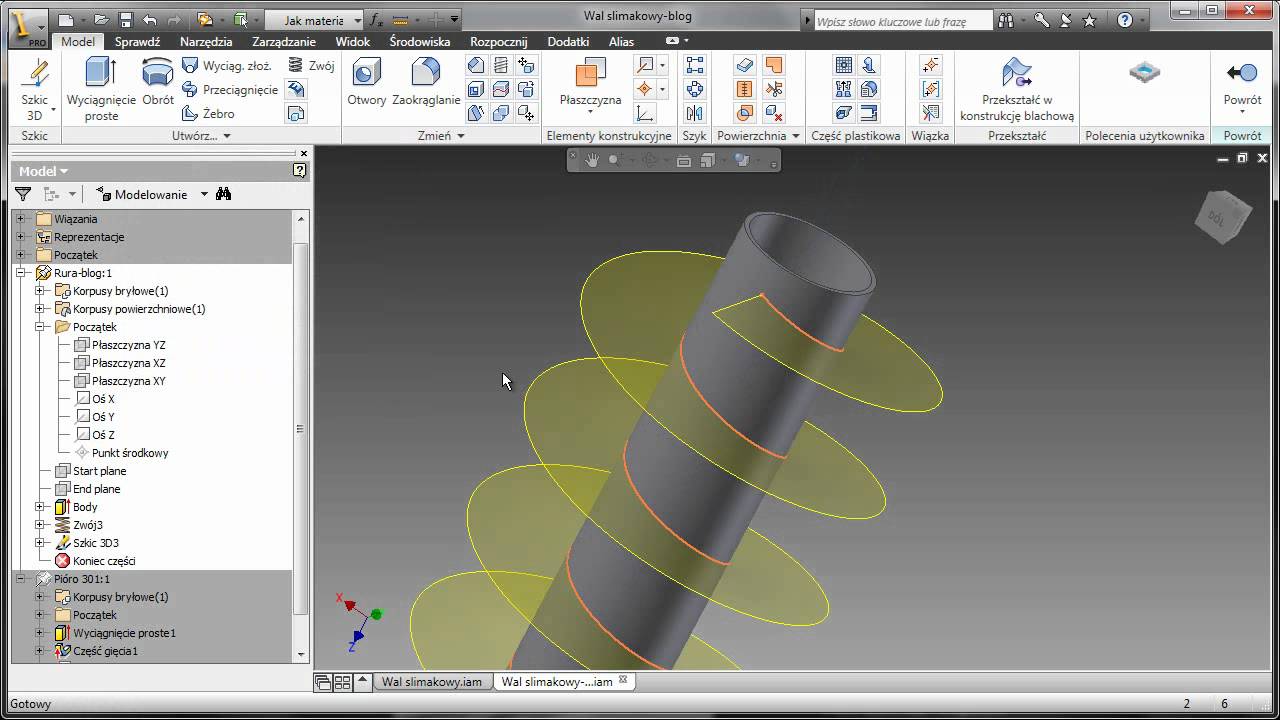Collapse the Początek folder under Rura-blog:1

(x=41, y=327)
